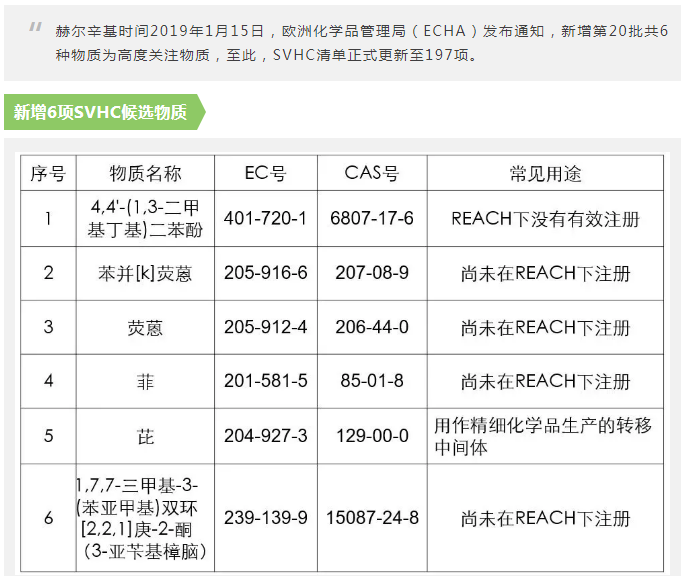Click EC number 239-139-9
682x576 pixels.
pos(265,518)
